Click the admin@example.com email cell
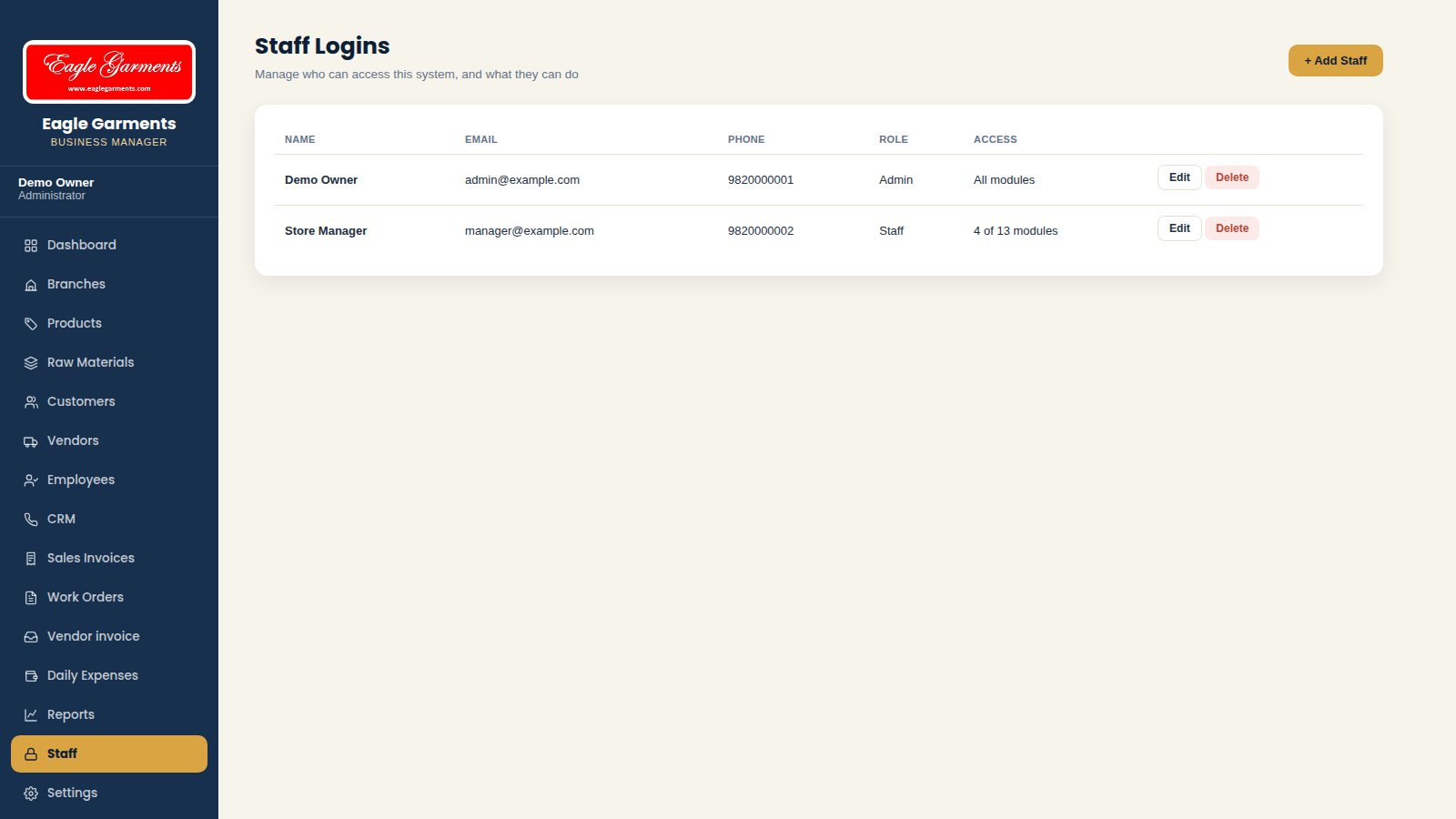Viewport: 1456px width, 819px height. (x=522, y=180)
